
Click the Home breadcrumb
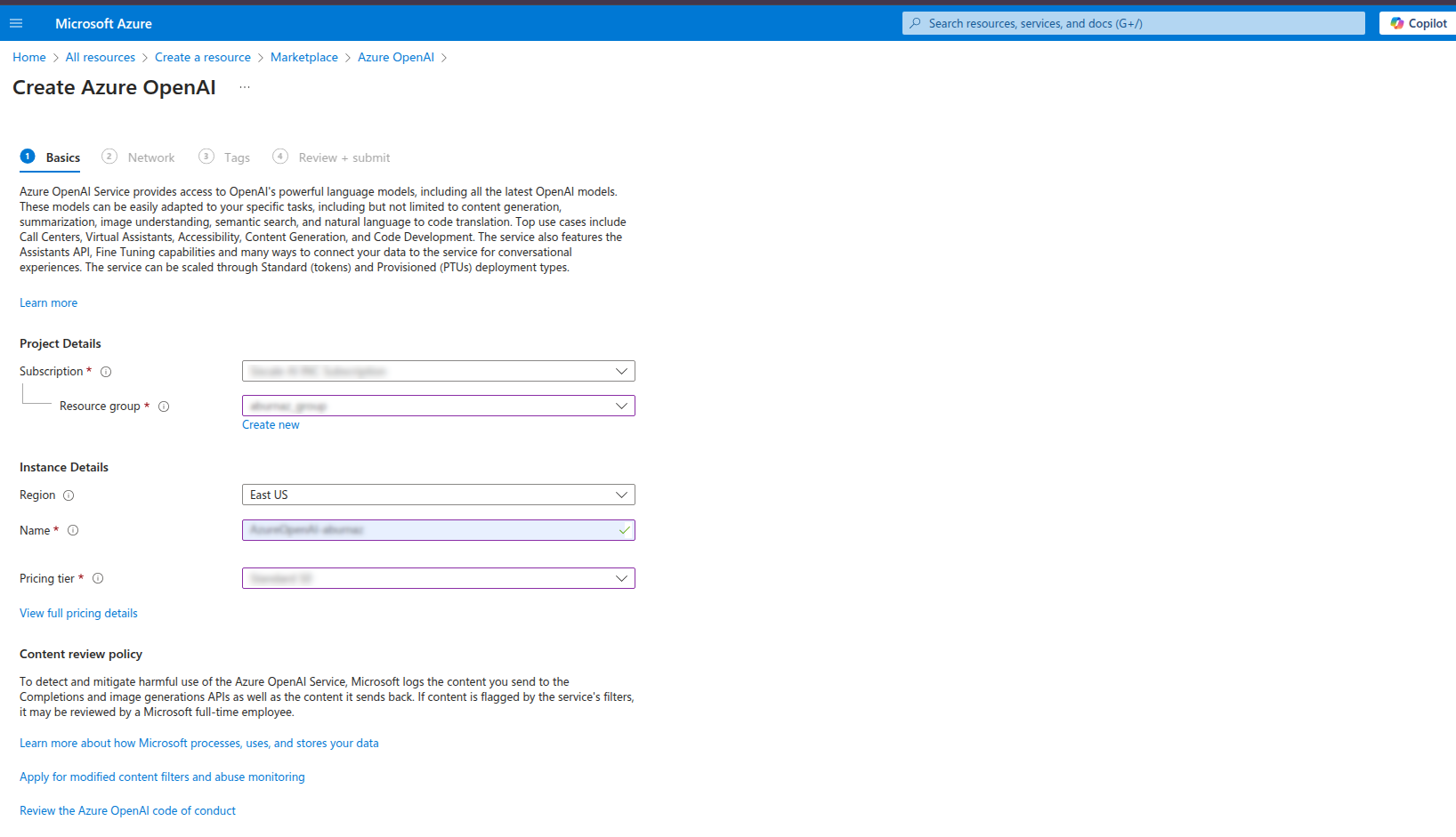pyautogui.click(x=29, y=57)
